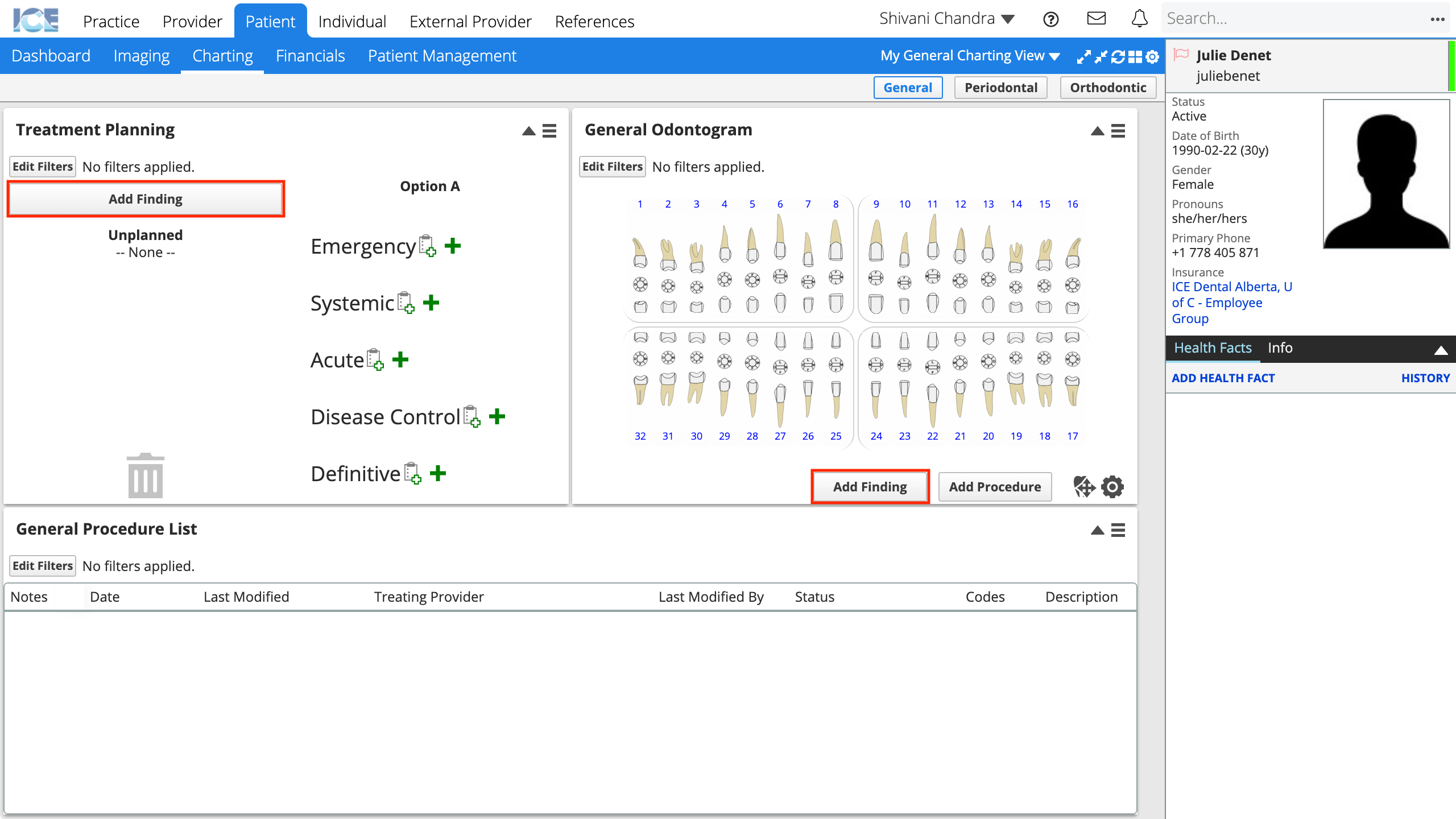Click the Add Procedure button
This screenshot has height=819, width=1456.
(994, 486)
